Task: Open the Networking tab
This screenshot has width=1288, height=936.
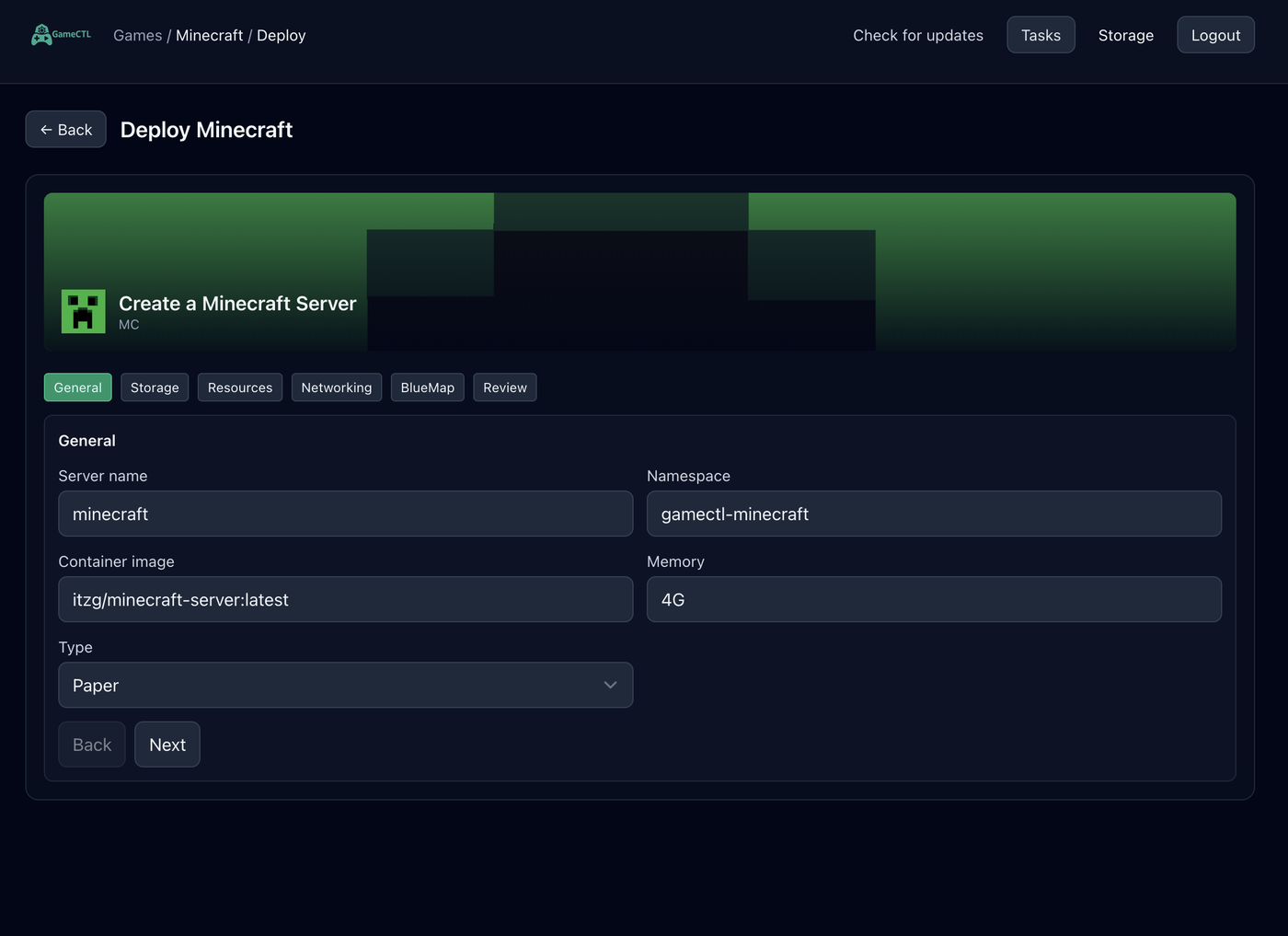Action: pos(337,387)
